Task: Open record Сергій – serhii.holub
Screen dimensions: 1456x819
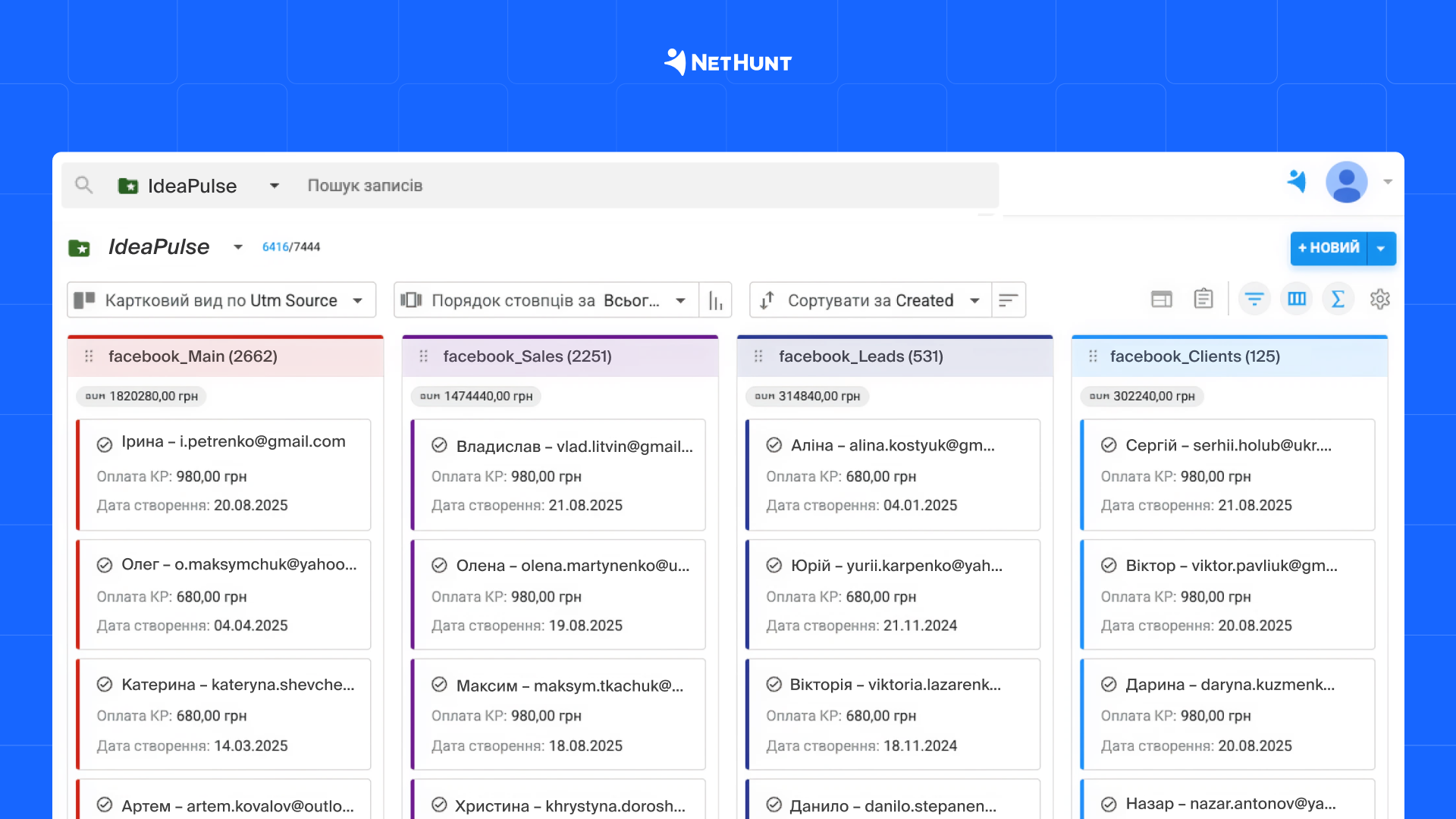Action: [x=1228, y=445]
